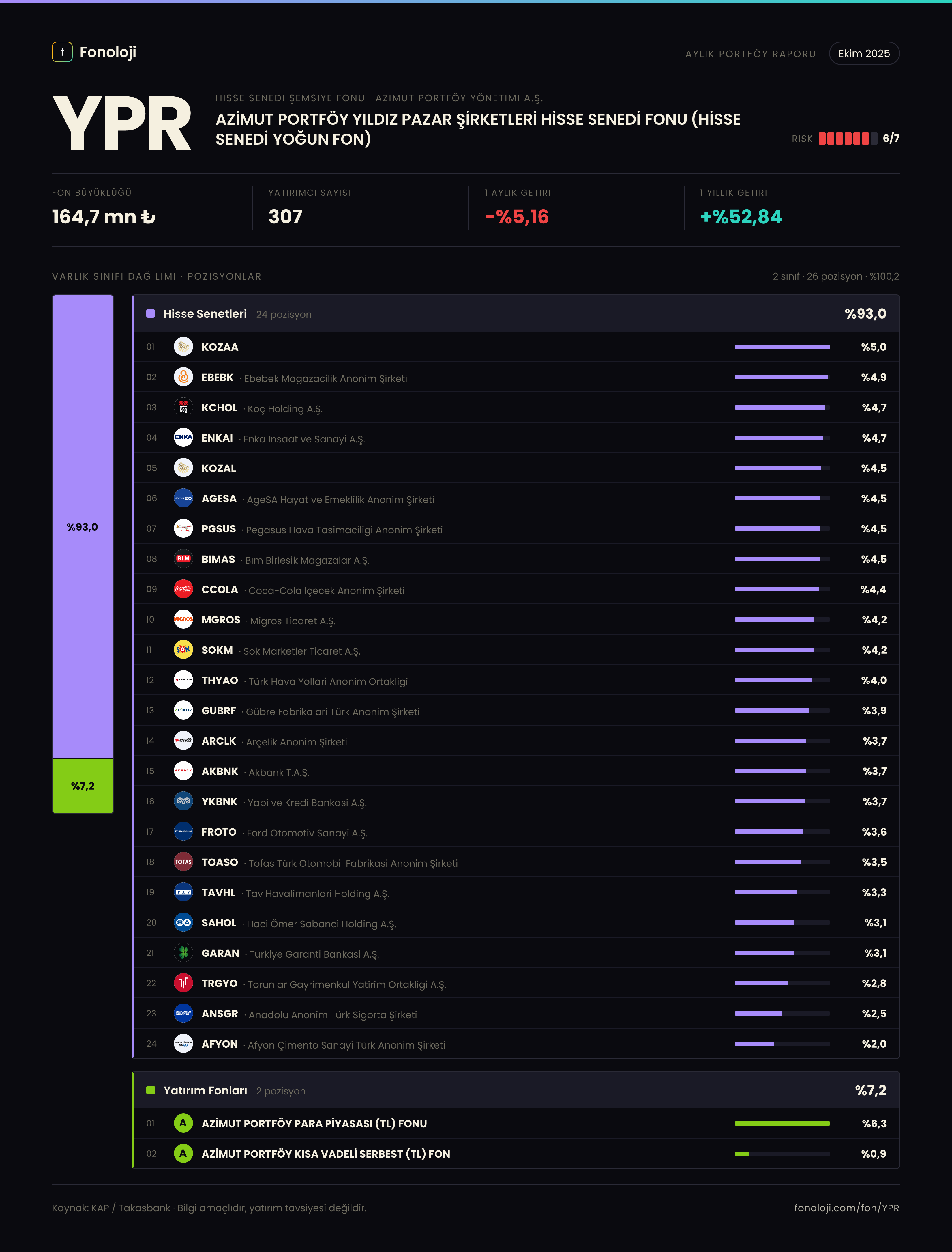Click the FROTO Ford Otosan logo
The image size is (952, 1252).
(x=183, y=832)
